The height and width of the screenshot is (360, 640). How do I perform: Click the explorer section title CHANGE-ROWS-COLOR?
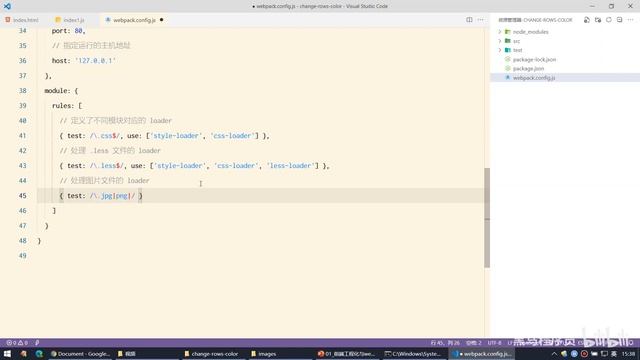(536, 20)
